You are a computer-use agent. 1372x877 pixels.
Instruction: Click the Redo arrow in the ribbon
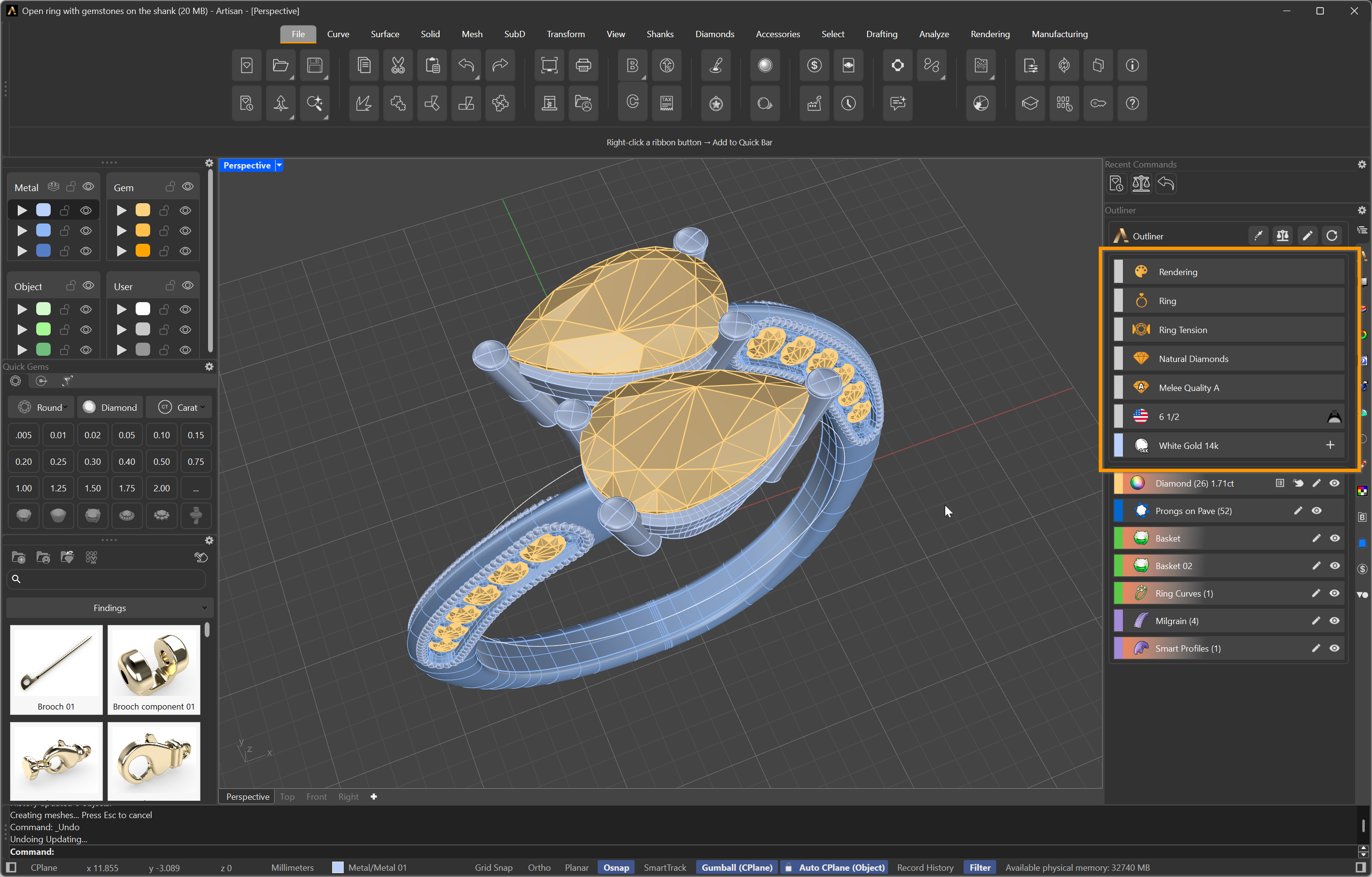point(500,66)
